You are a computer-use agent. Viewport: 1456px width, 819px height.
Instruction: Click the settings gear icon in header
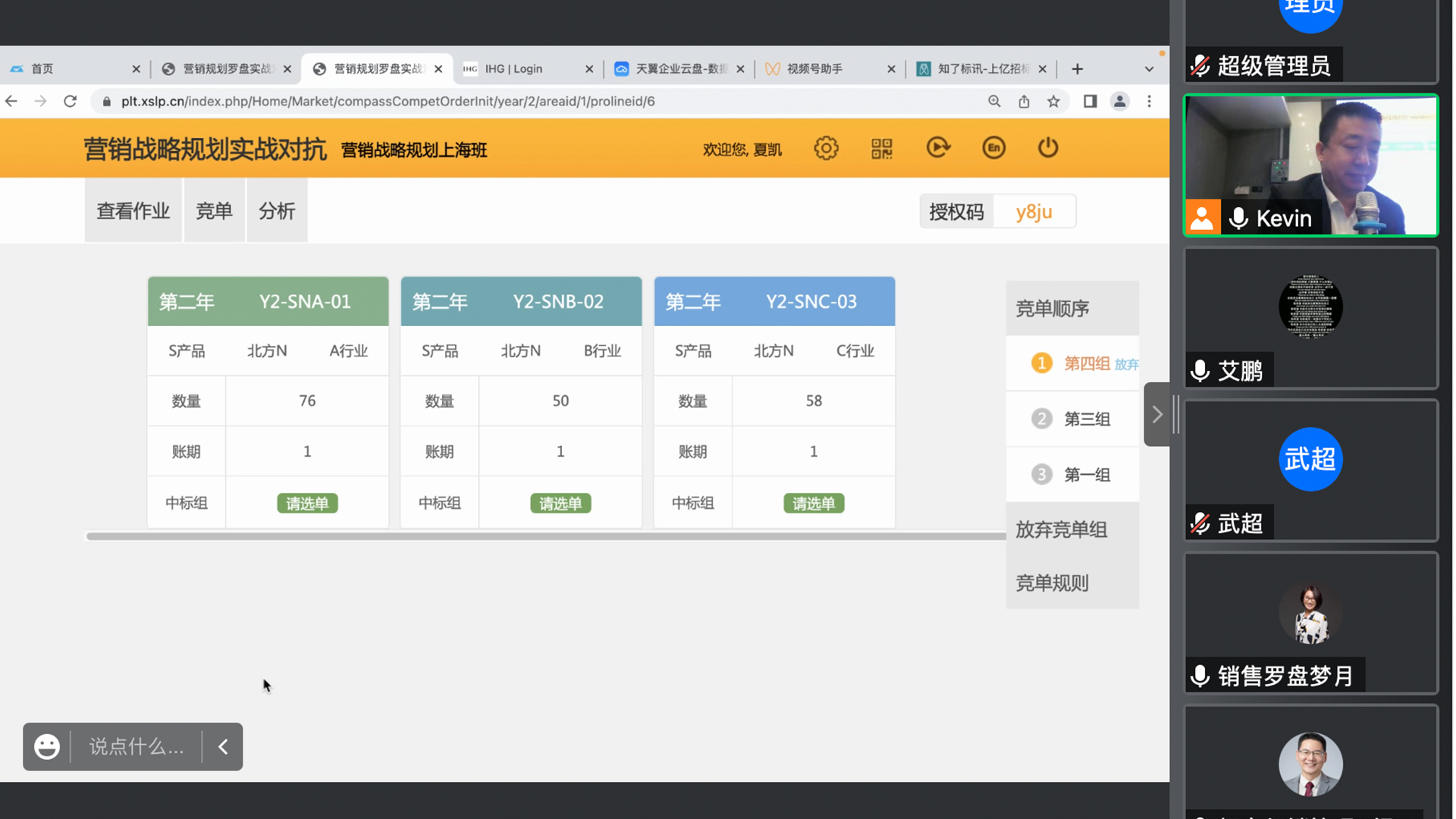click(826, 148)
